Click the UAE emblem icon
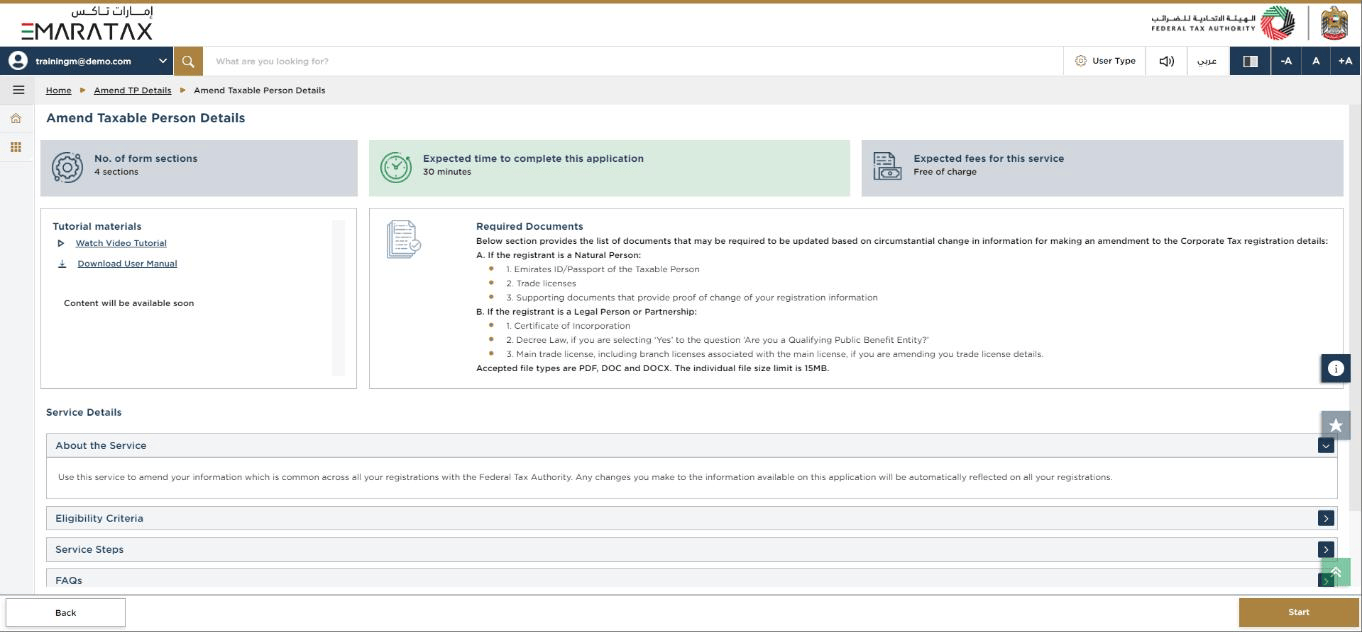 click(x=1335, y=24)
